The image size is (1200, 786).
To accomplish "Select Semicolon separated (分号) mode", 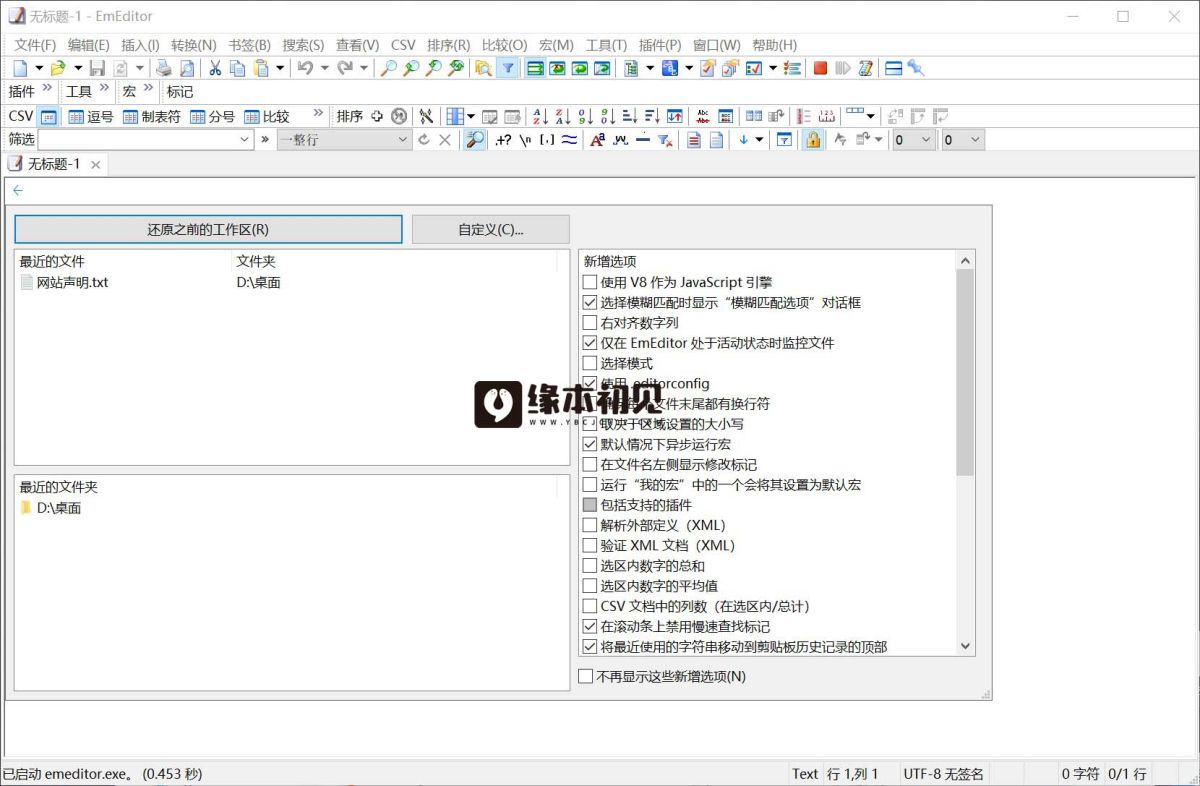I will 212,116.
